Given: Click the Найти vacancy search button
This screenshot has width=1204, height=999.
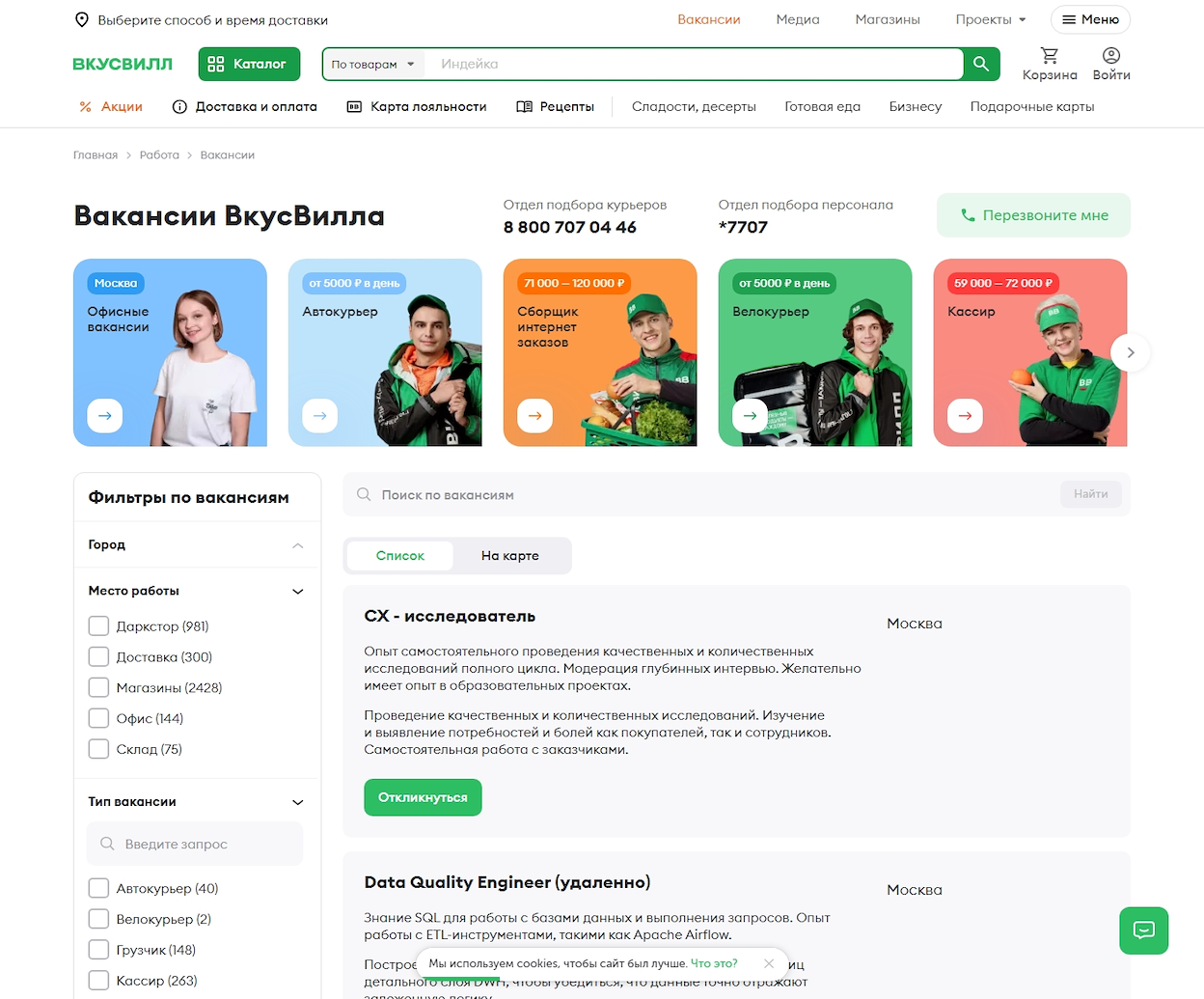Looking at the screenshot, I should click(x=1091, y=494).
